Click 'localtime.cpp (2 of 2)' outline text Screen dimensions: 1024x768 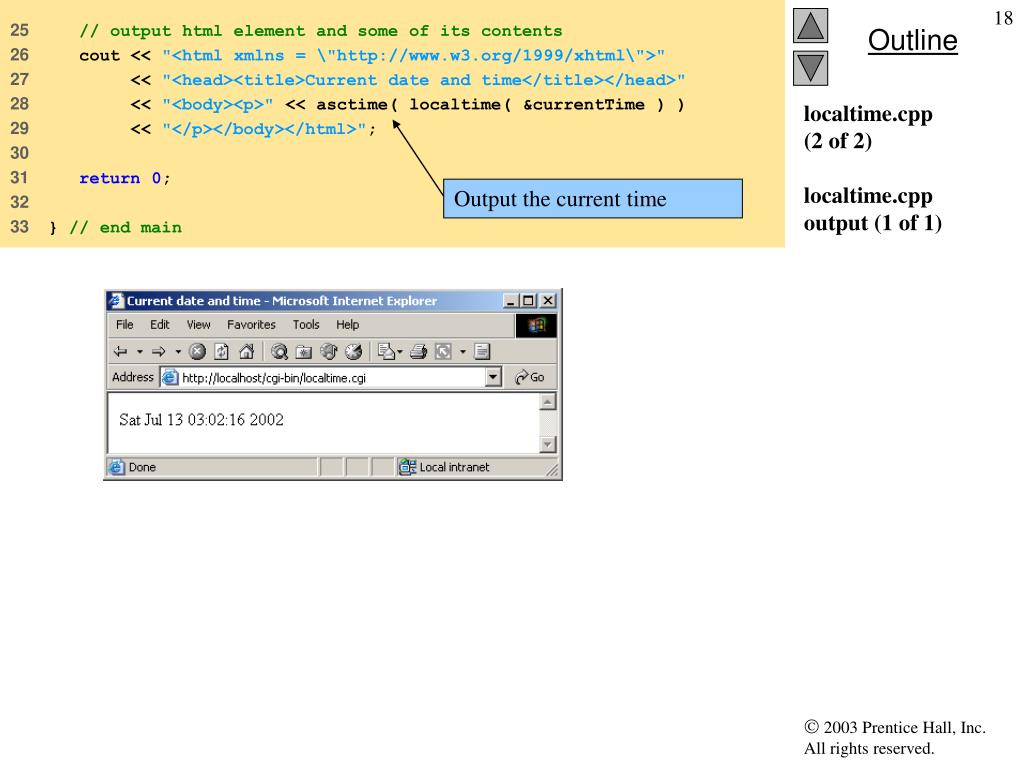click(x=868, y=127)
